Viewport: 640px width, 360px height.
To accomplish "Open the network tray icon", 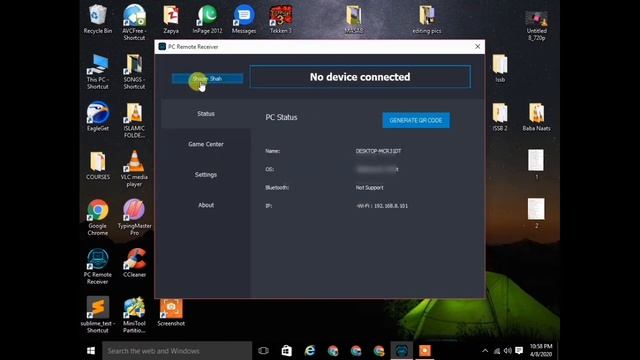I will (x=497, y=351).
